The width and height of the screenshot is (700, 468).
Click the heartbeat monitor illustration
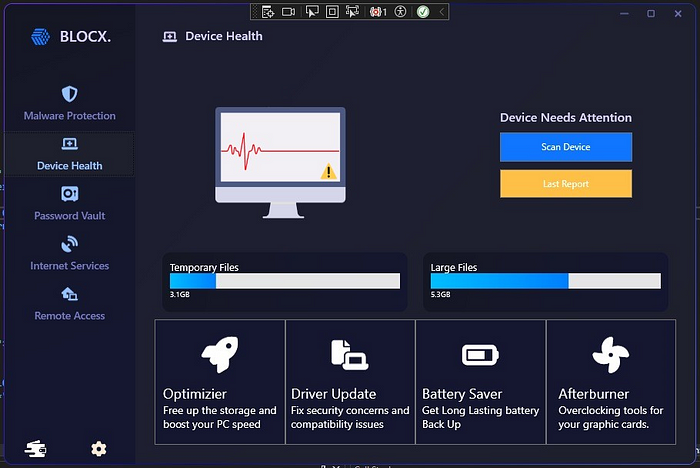pos(280,163)
